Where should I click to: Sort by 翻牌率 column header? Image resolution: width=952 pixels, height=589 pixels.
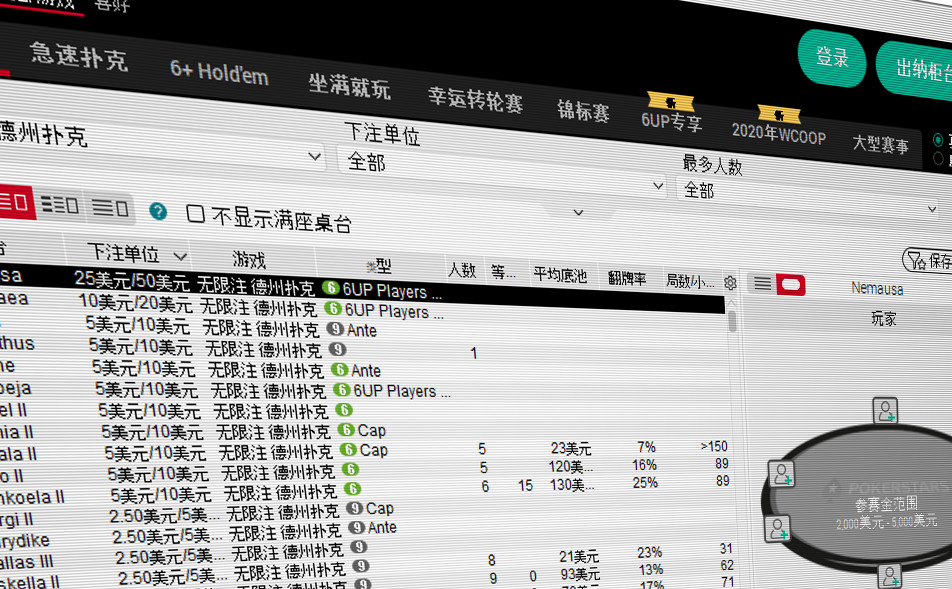pyautogui.click(x=627, y=279)
